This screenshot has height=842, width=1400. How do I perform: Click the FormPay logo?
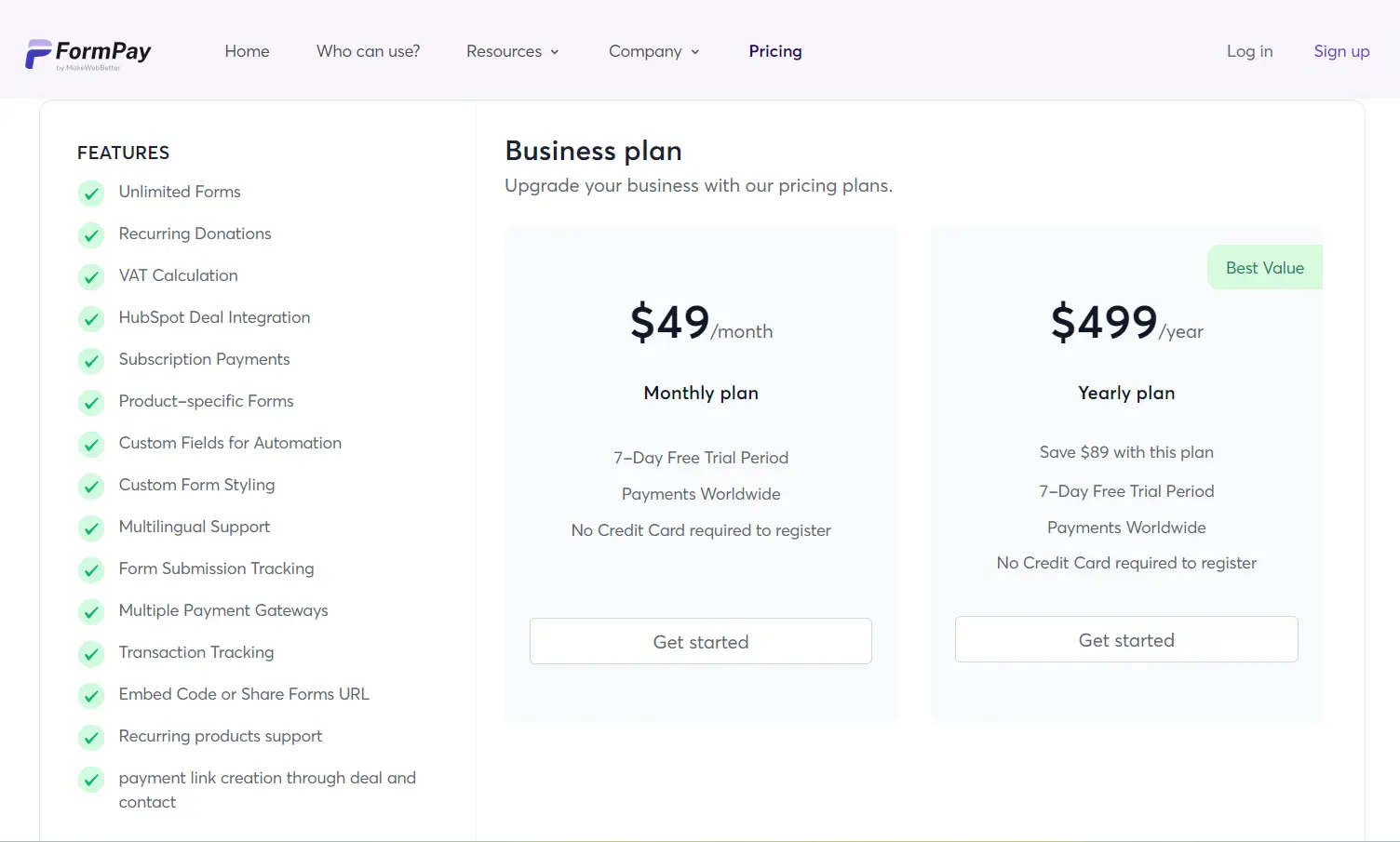point(88,53)
